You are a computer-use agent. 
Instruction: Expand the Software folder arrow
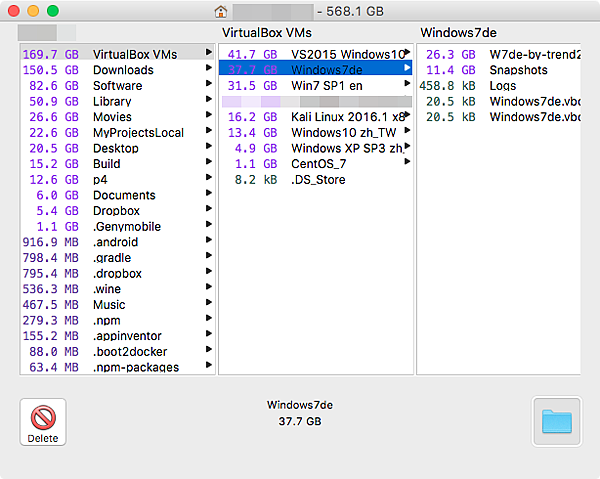(x=209, y=83)
